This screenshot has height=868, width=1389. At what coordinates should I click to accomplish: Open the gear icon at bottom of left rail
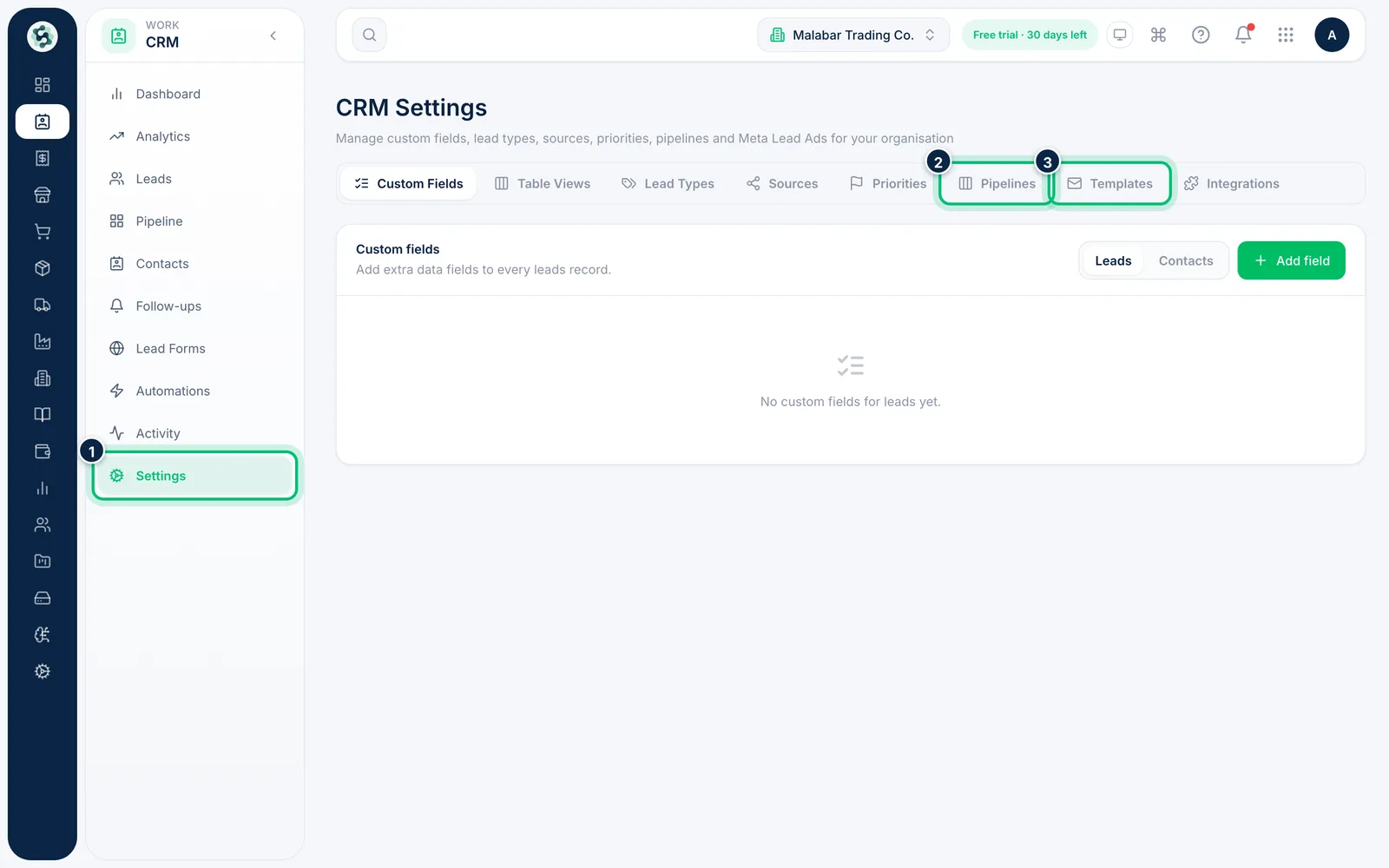click(42, 671)
